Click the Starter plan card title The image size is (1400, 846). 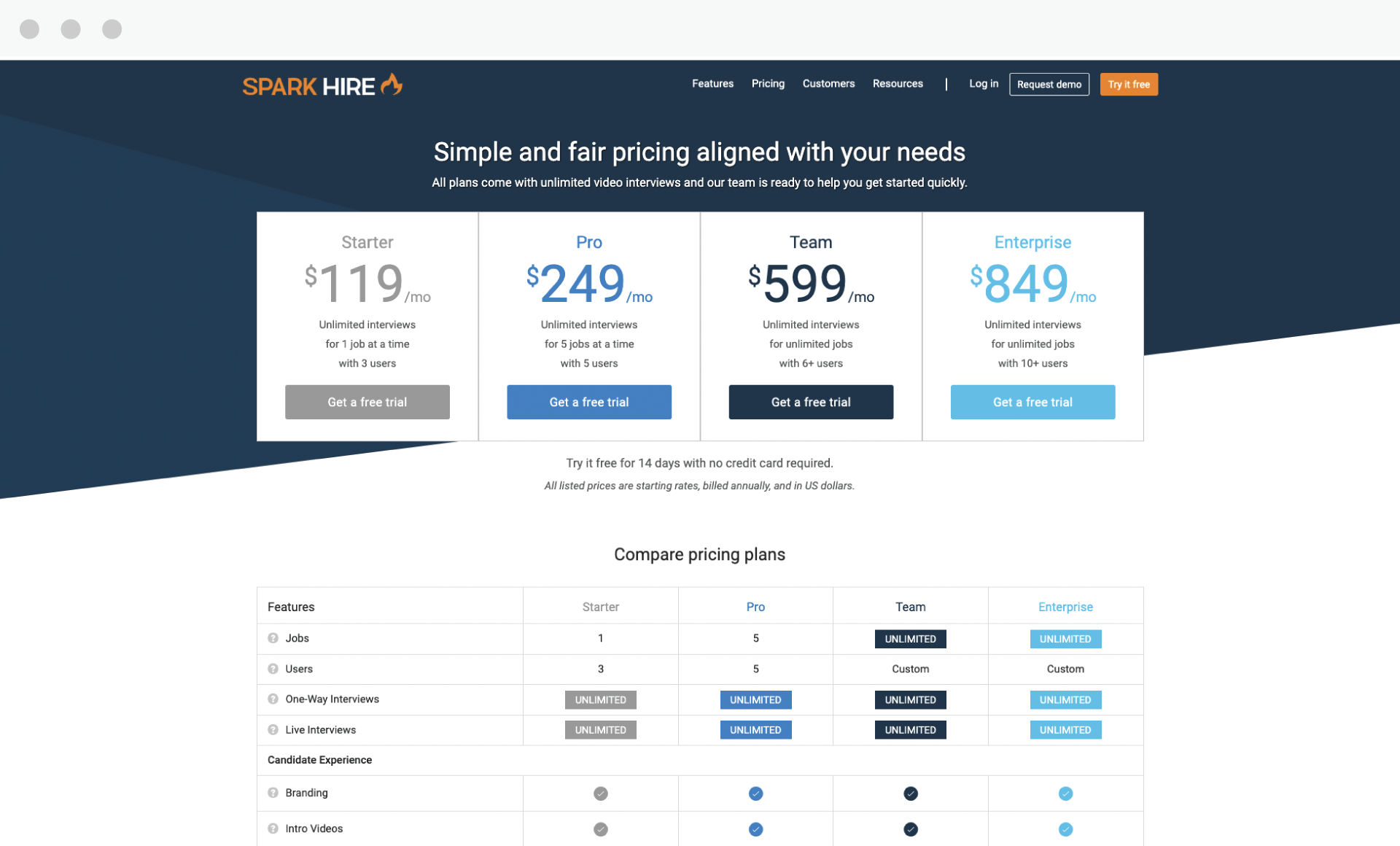367,242
